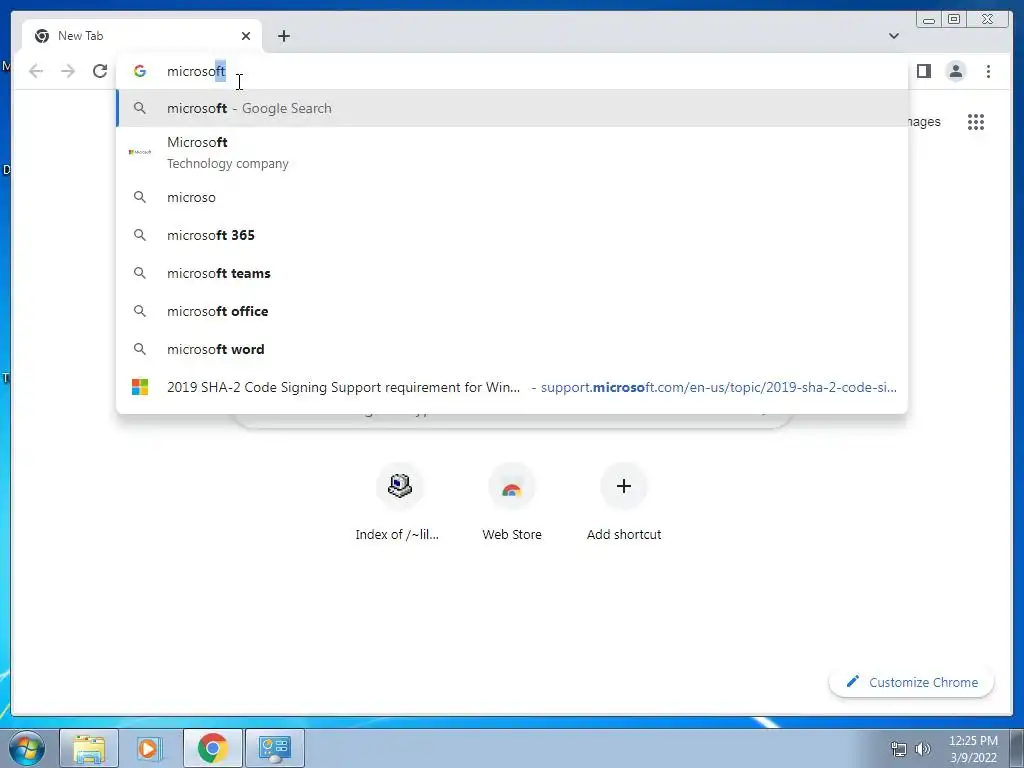This screenshot has width=1024, height=768.
Task: Select the 'microsoft teams' suggestion
Action: (512, 273)
